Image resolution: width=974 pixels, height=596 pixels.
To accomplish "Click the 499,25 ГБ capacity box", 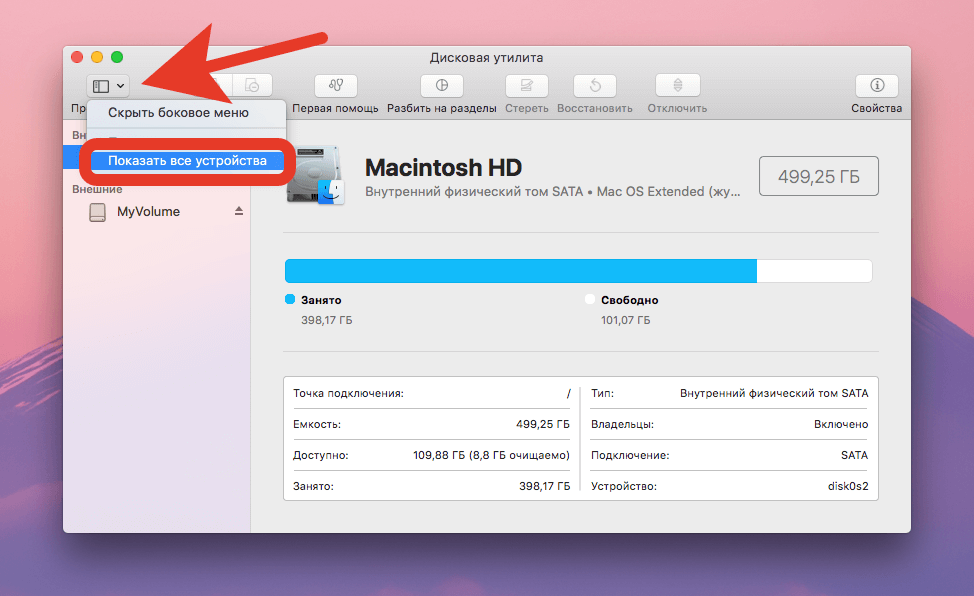I will coord(818,176).
